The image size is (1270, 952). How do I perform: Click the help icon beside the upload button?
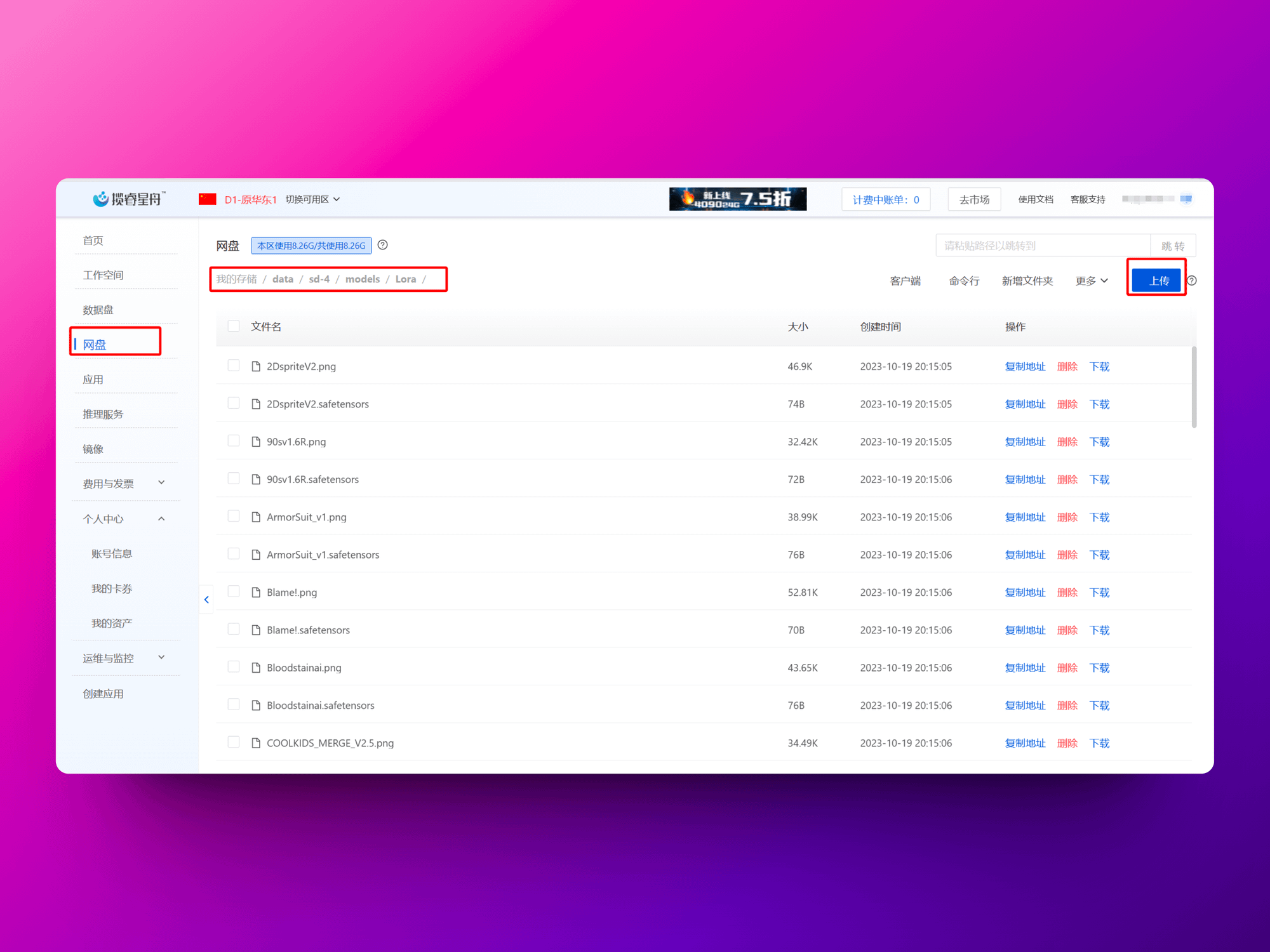[1192, 281]
